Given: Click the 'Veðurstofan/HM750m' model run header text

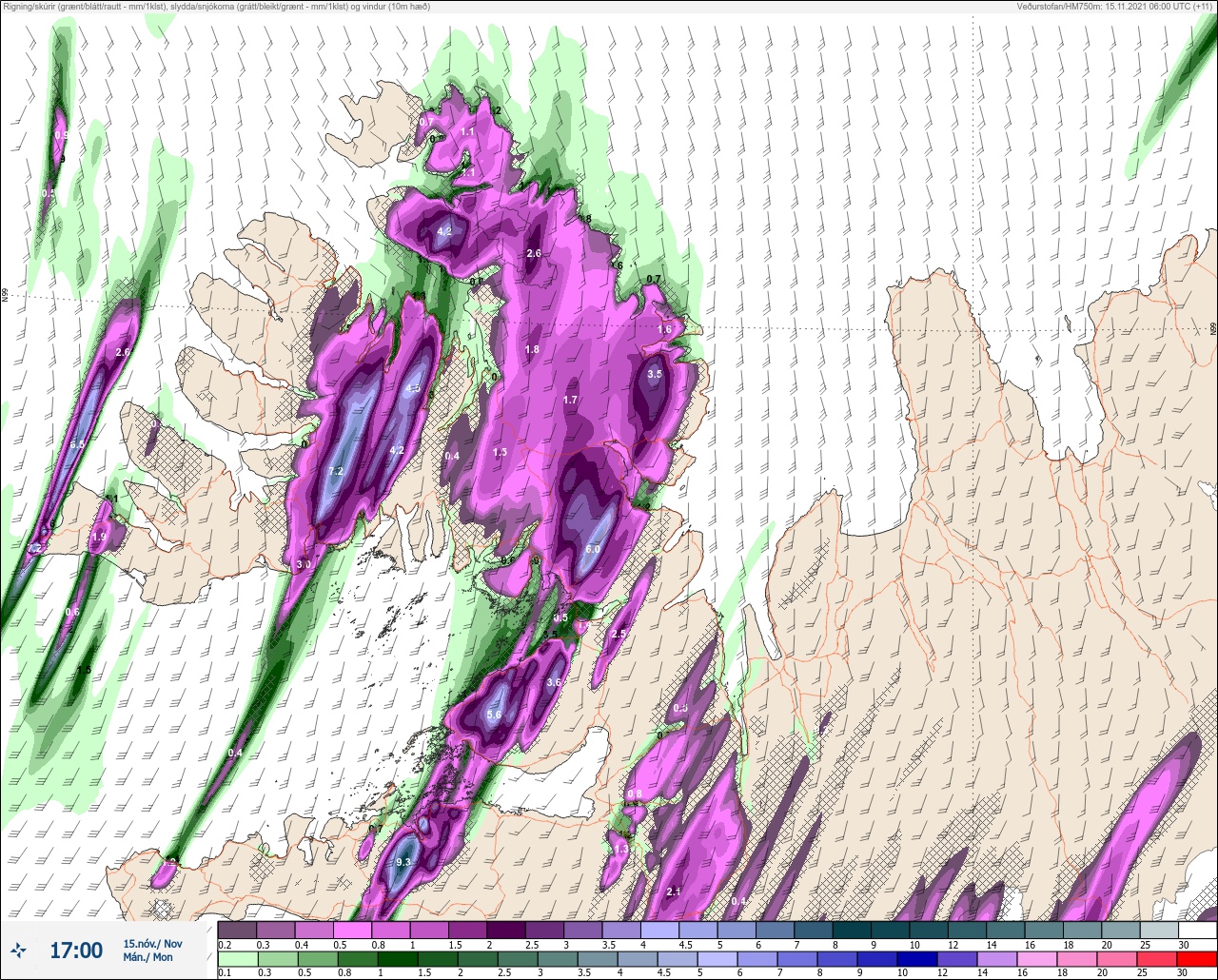Looking at the screenshot, I should [1116, 7].
